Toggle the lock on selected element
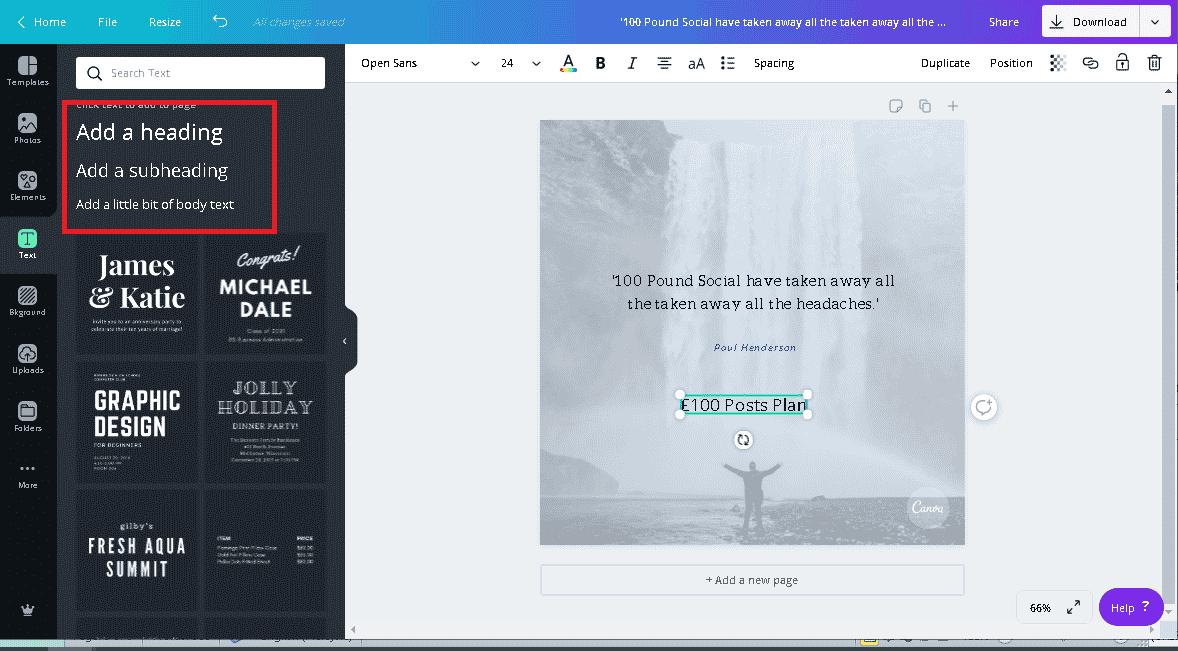The height and width of the screenshot is (651, 1178). (x=1122, y=63)
